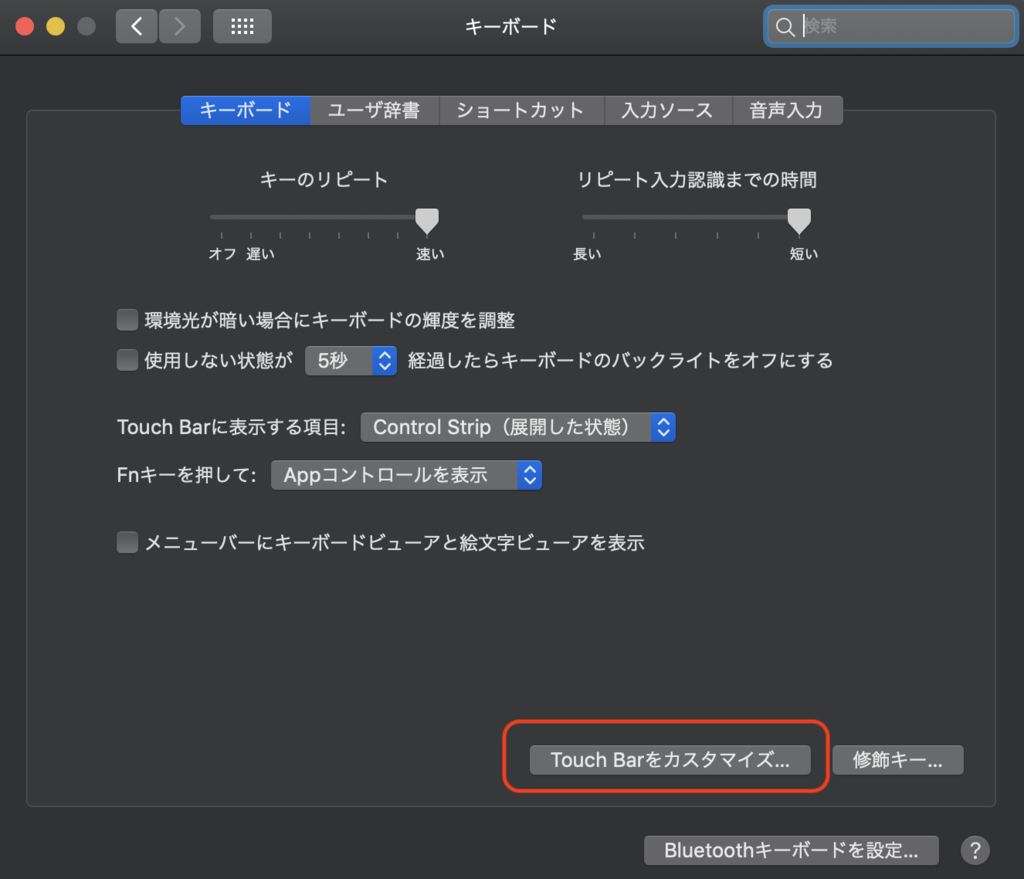The image size is (1024, 879).
Task: Open the 音声入力 tab
Action: 787,110
